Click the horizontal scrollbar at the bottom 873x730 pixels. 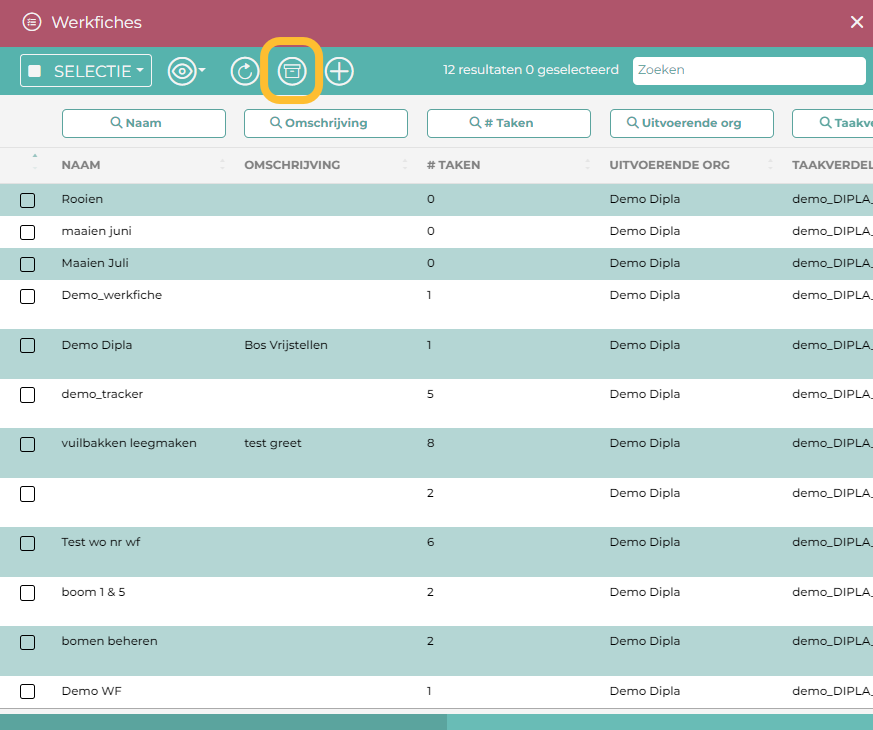(x=223, y=721)
